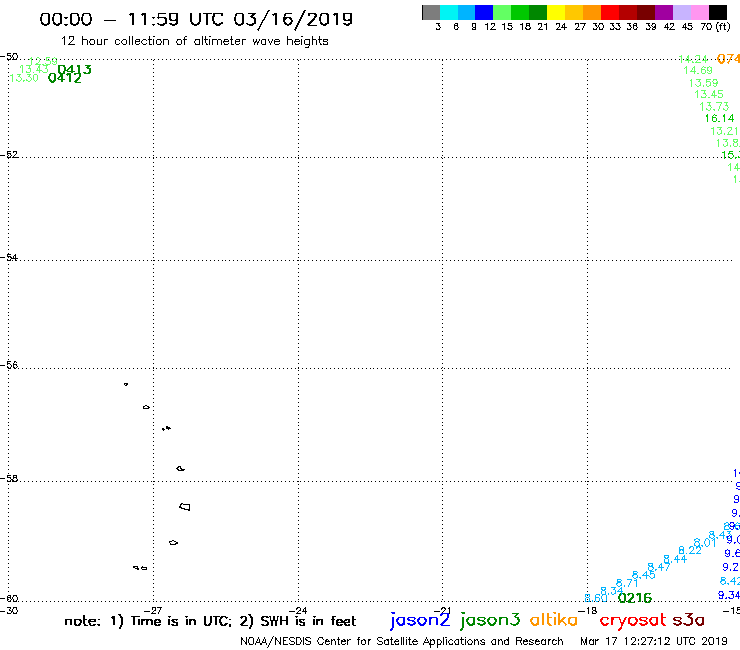Select the 8.22 wave height reading
The width and height of the screenshot is (740, 650).
click(x=690, y=550)
